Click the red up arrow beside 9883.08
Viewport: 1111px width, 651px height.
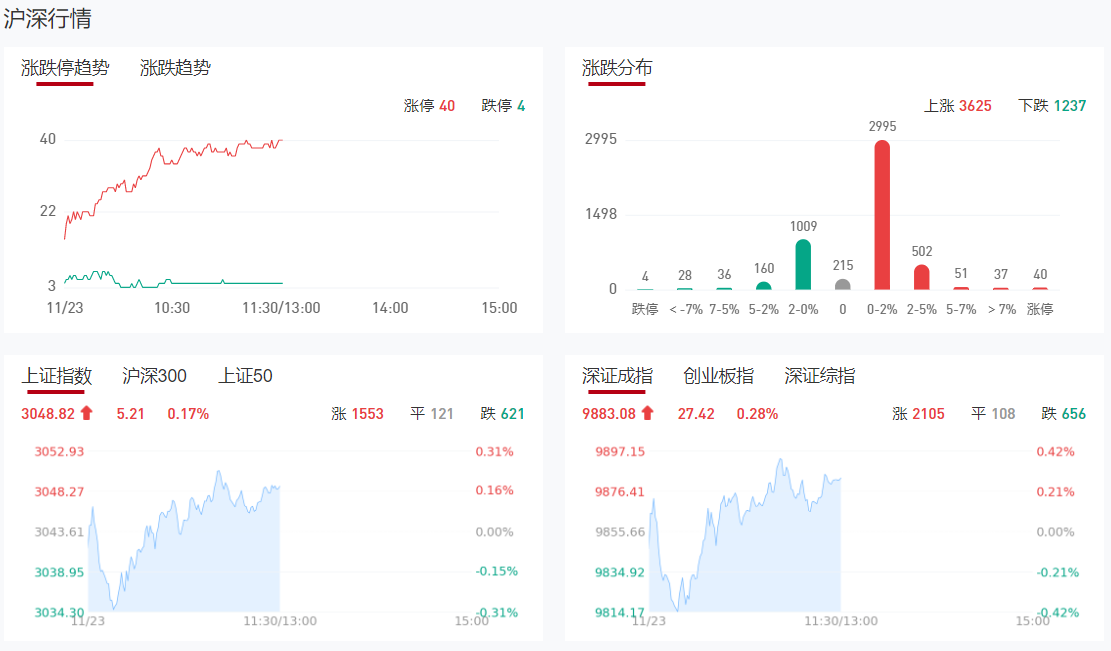pyautogui.click(x=647, y=413)
